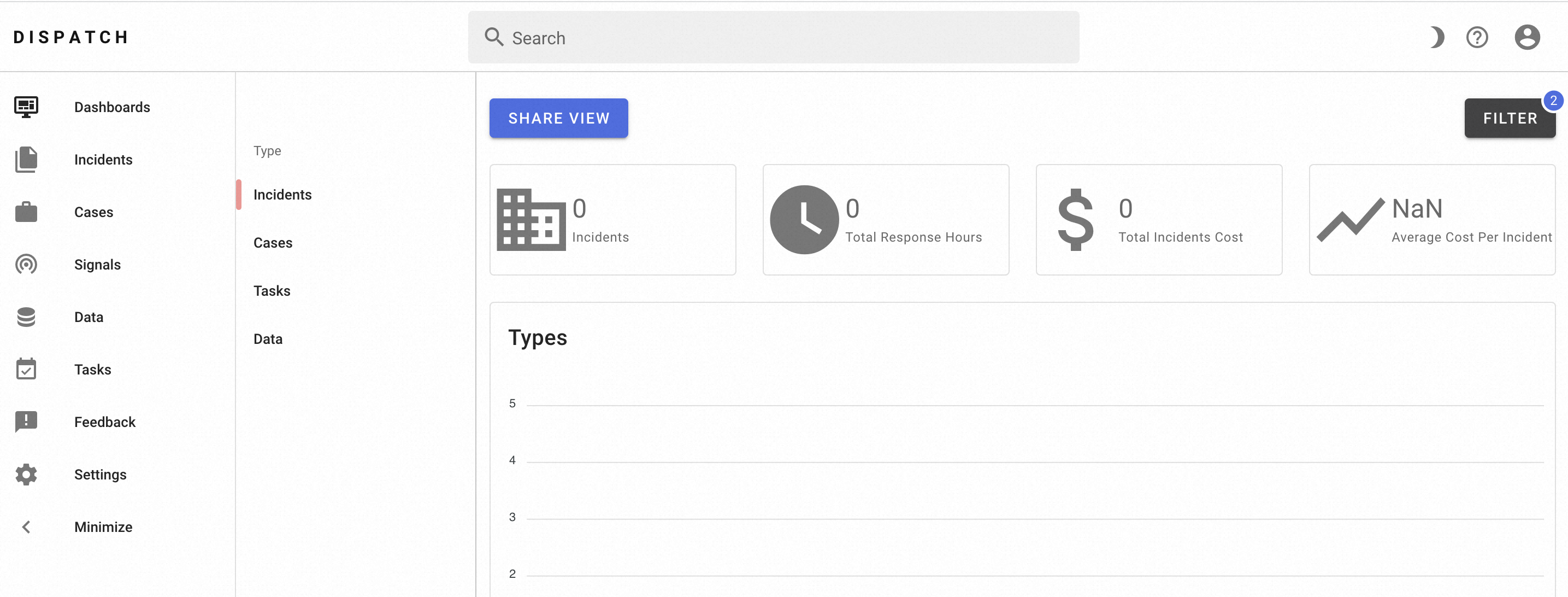
Task: Switch to the Cases dashboard type
Action: (273, 242)
